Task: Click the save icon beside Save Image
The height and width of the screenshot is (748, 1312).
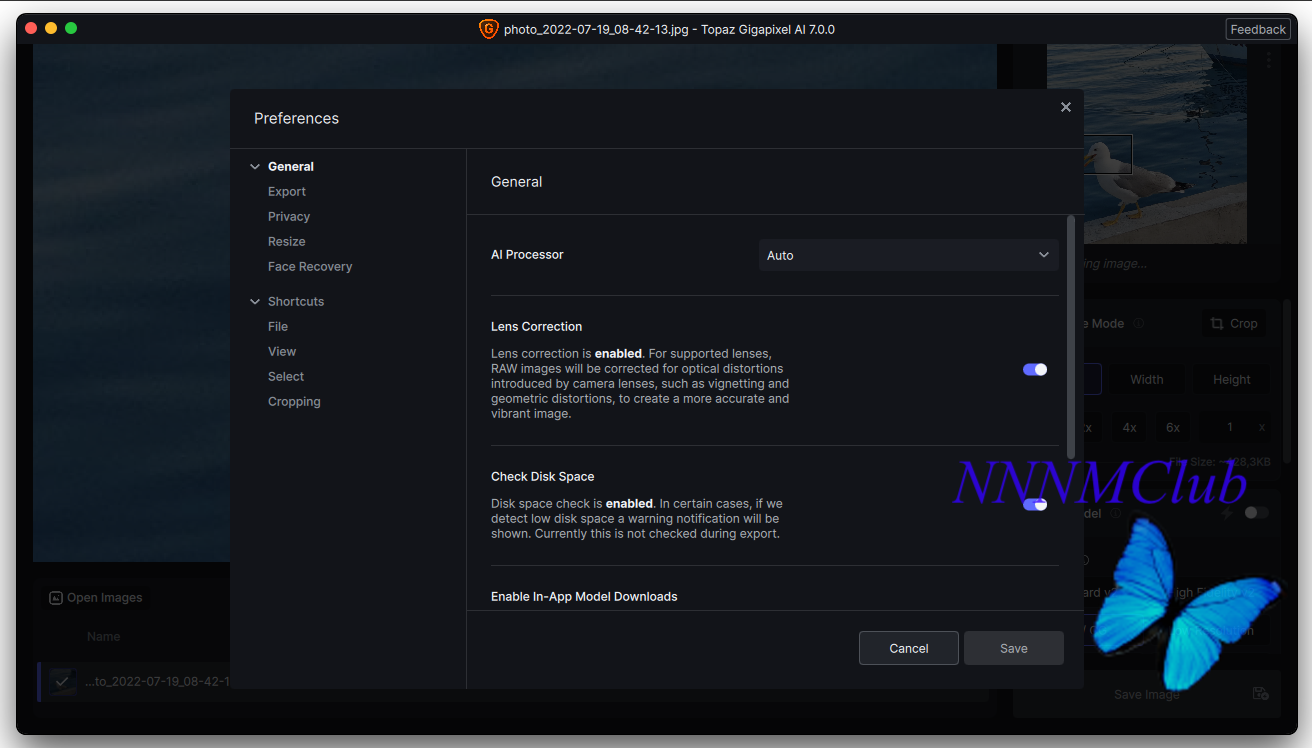Action: coord(1260,693)
